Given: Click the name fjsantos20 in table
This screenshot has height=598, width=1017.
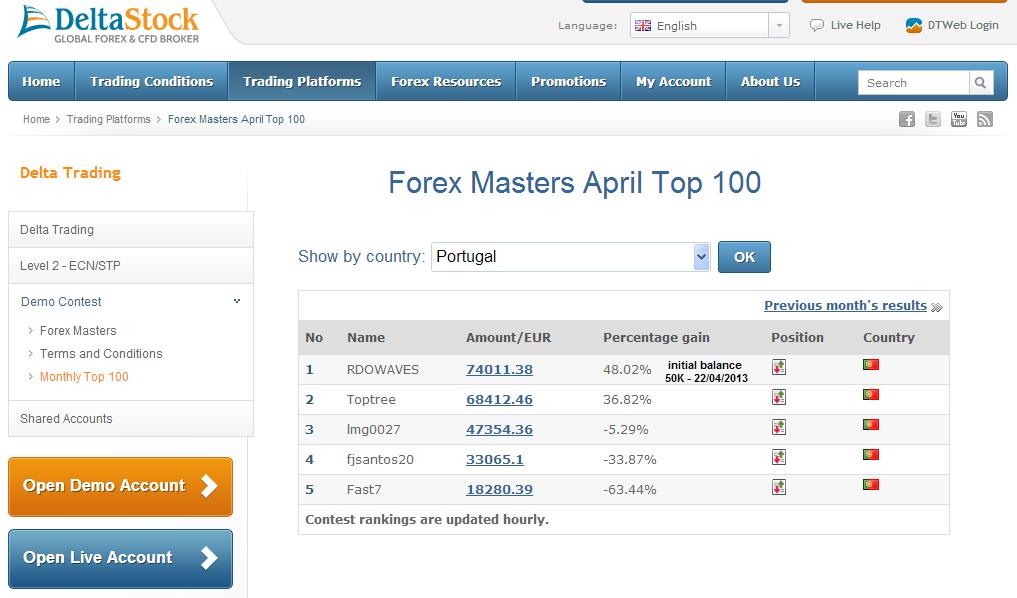Looking at the screenshot, I should pos(380,459).
